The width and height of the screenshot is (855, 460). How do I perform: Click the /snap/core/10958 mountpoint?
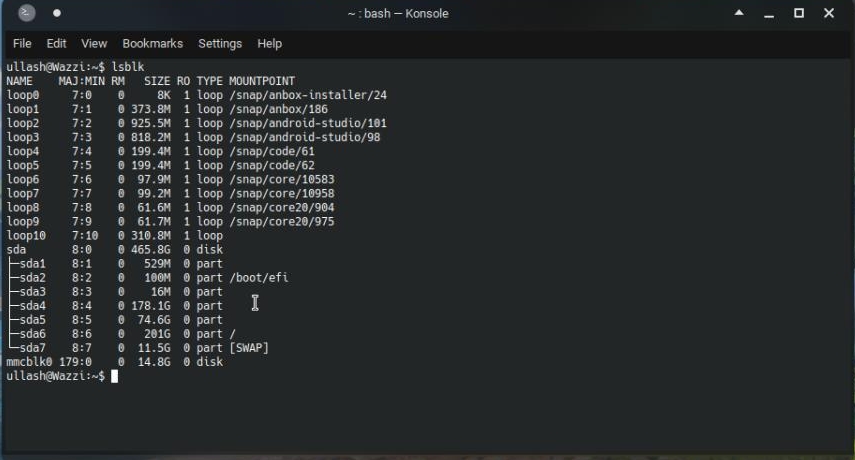tap(282, 193)
